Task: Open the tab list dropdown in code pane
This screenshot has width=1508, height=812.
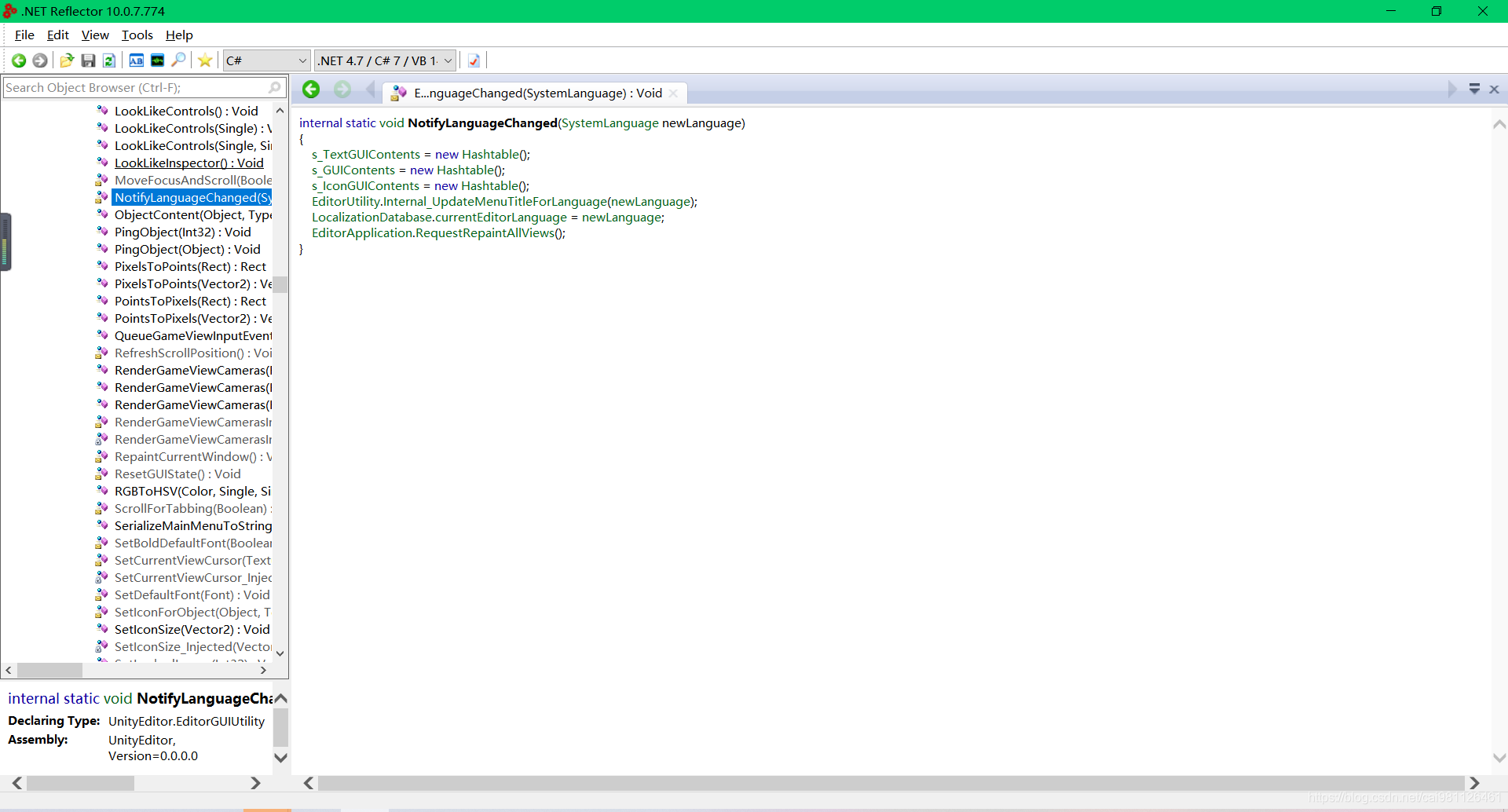Action: point(1474,90)
